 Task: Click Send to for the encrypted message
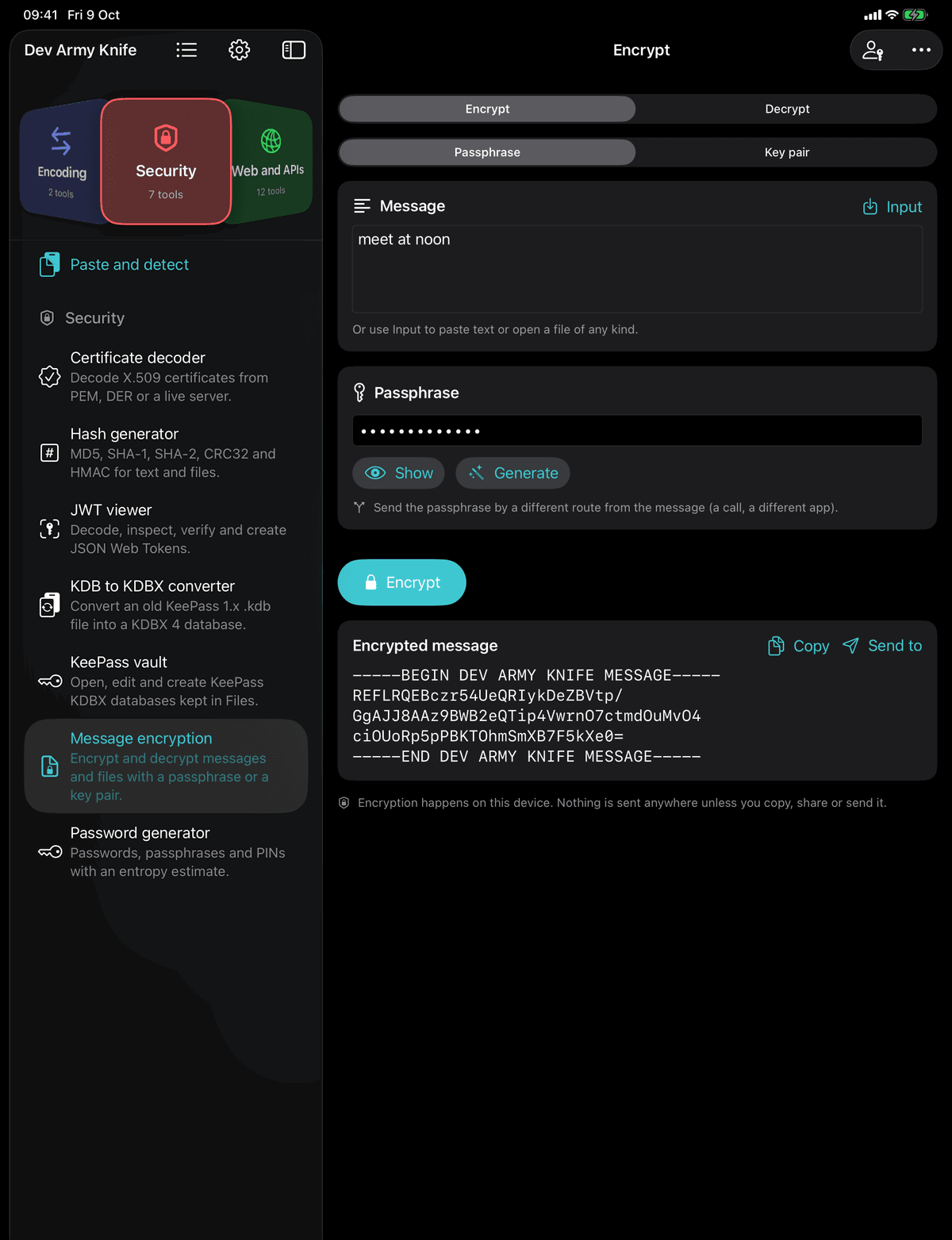pos(882,646)
